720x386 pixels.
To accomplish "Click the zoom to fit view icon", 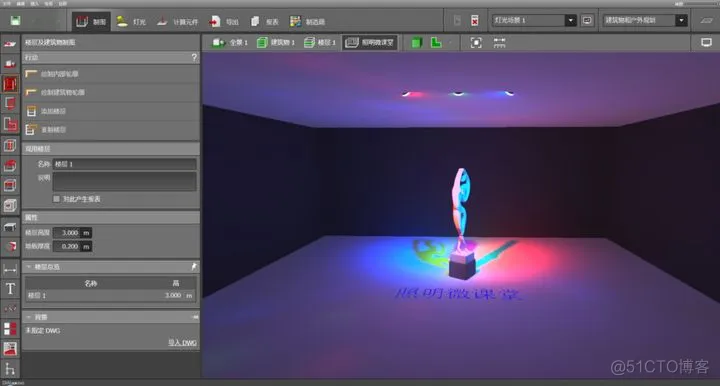I will tap(476, 43).
